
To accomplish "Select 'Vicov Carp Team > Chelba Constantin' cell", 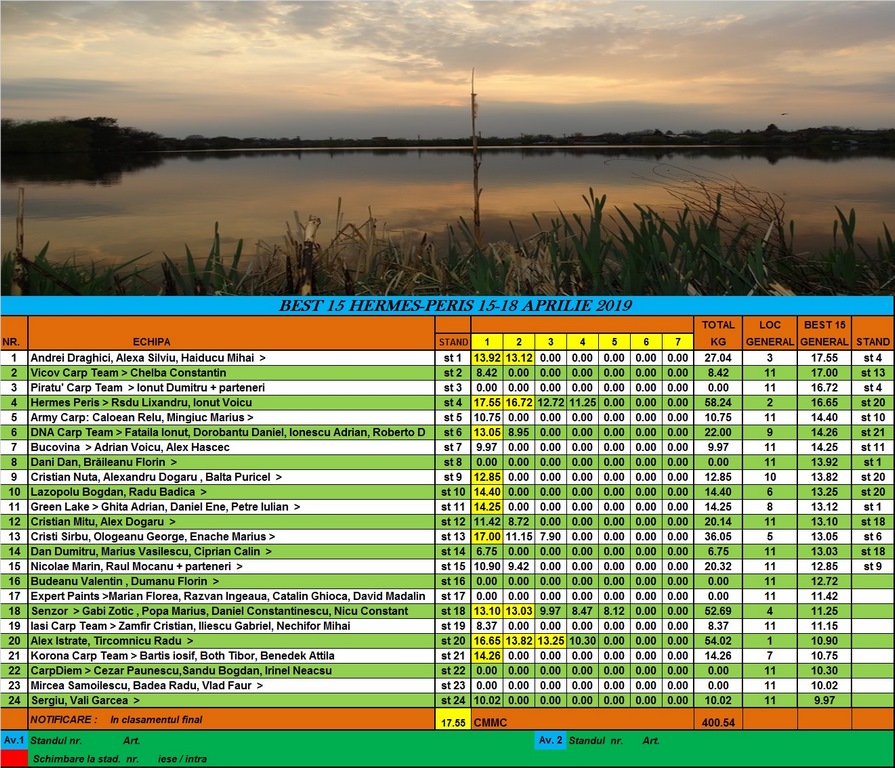I will click(231, 373).
